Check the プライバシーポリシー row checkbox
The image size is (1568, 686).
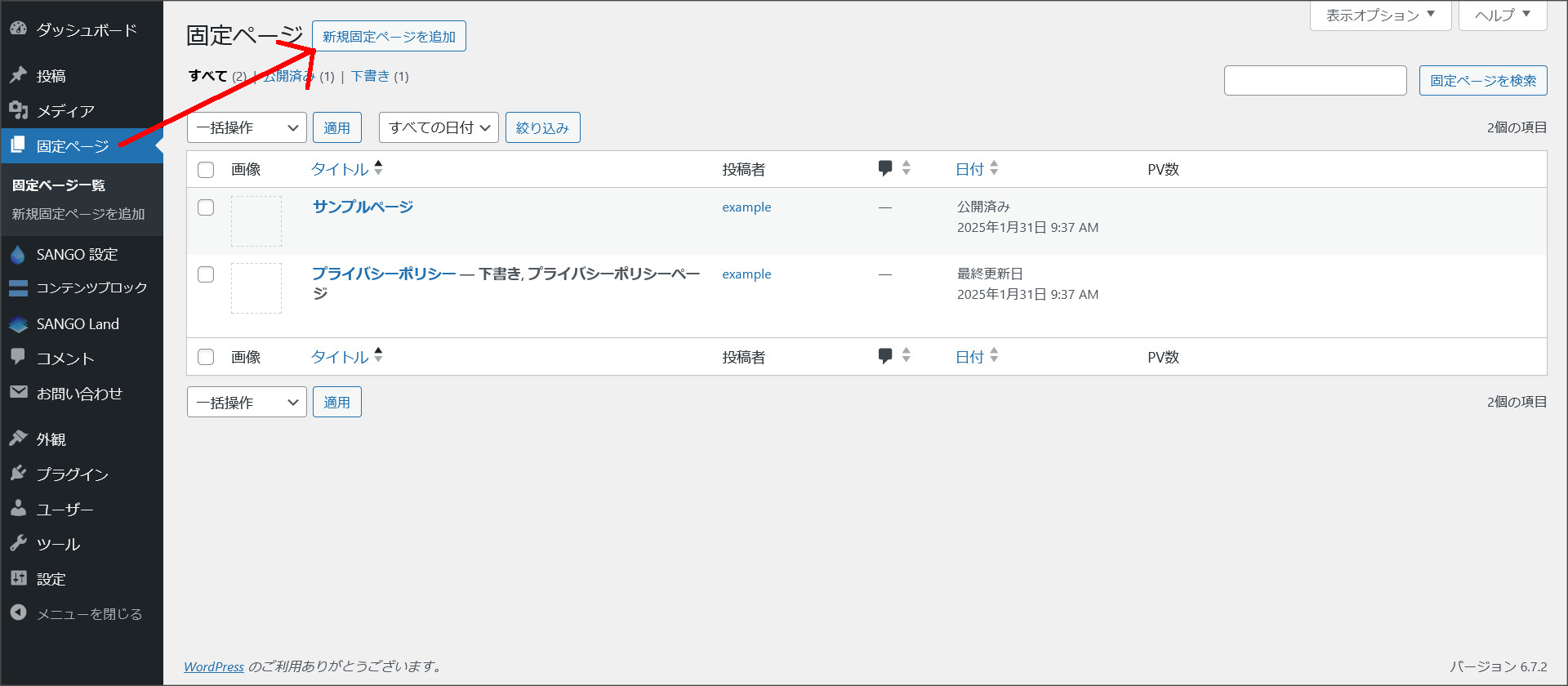[x=206, y=274]
